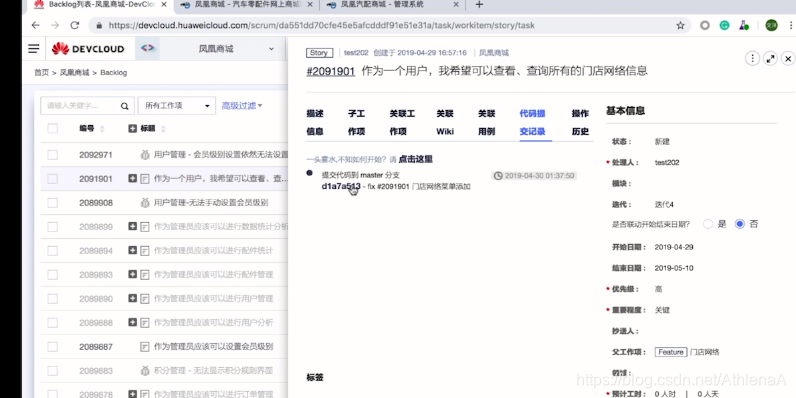The width and height of the screenshot is (796, 398).
Task: Click clock icon beside commit timestamp
Action: tap(498, 176)
